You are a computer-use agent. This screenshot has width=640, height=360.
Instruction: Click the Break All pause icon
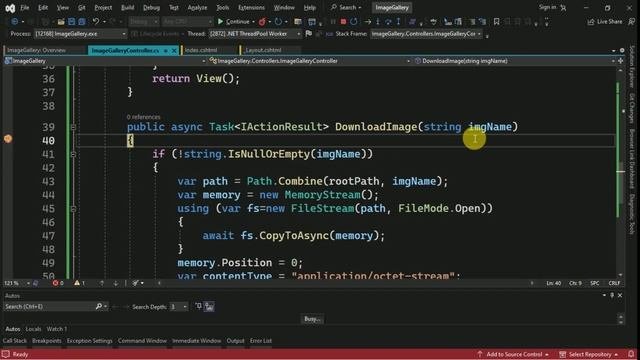pyautogui.click(x=333, y=22)
